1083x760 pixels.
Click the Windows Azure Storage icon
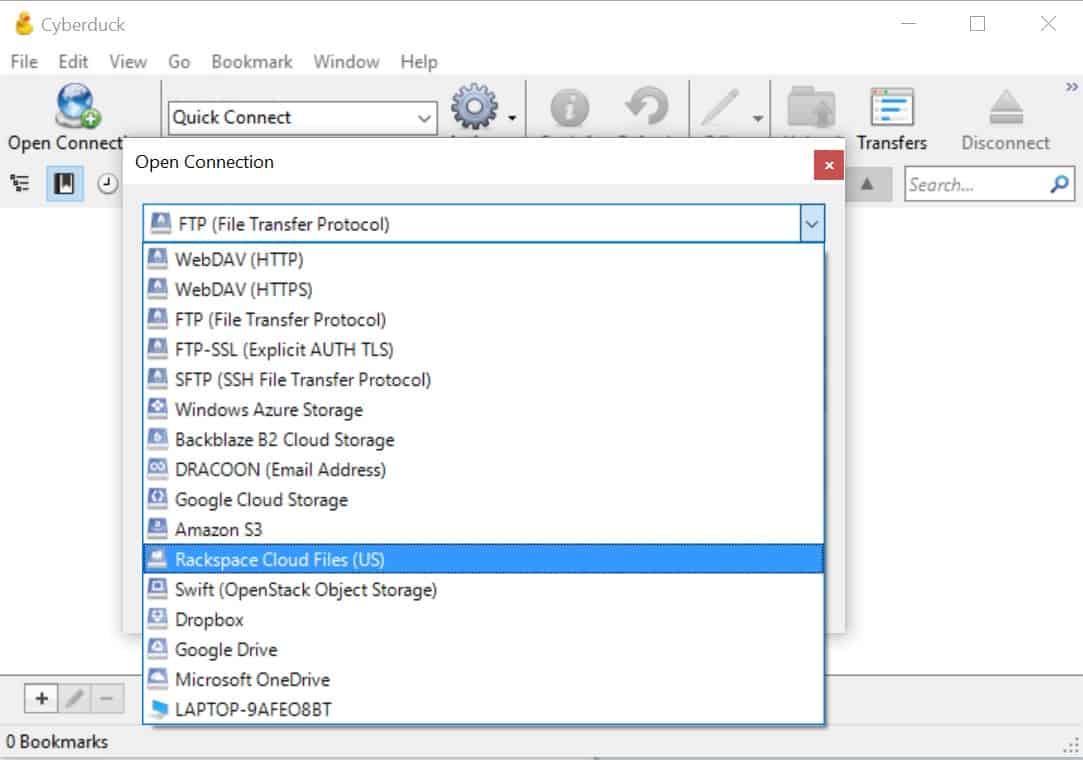click(157, 408)
